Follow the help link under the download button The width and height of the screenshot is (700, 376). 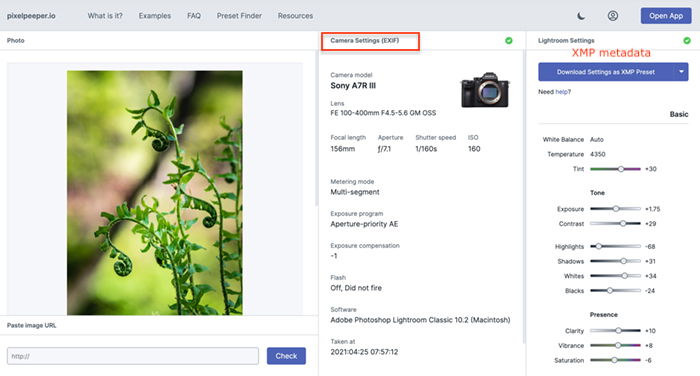562,92
